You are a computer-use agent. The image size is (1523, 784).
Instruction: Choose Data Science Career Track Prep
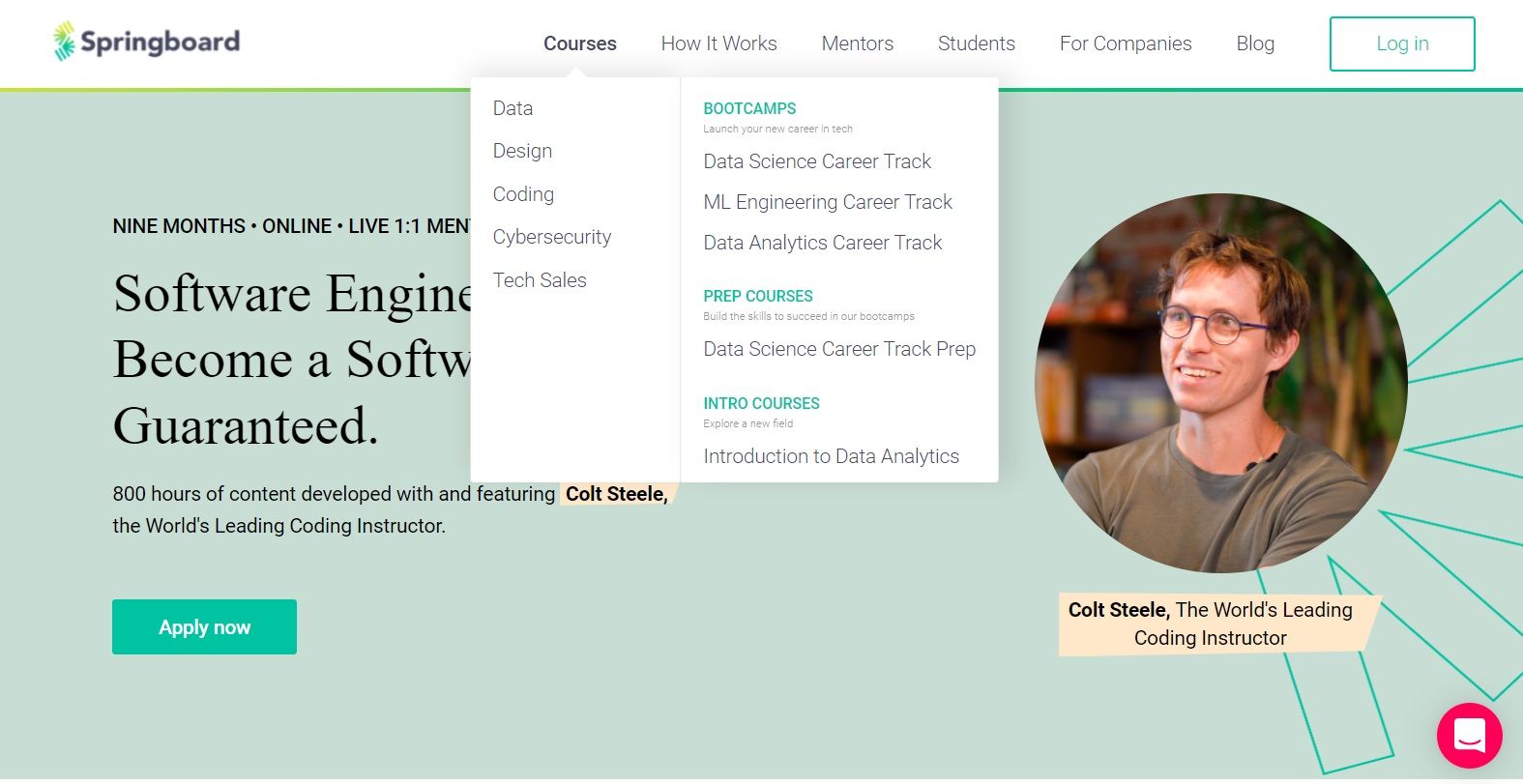839,349
